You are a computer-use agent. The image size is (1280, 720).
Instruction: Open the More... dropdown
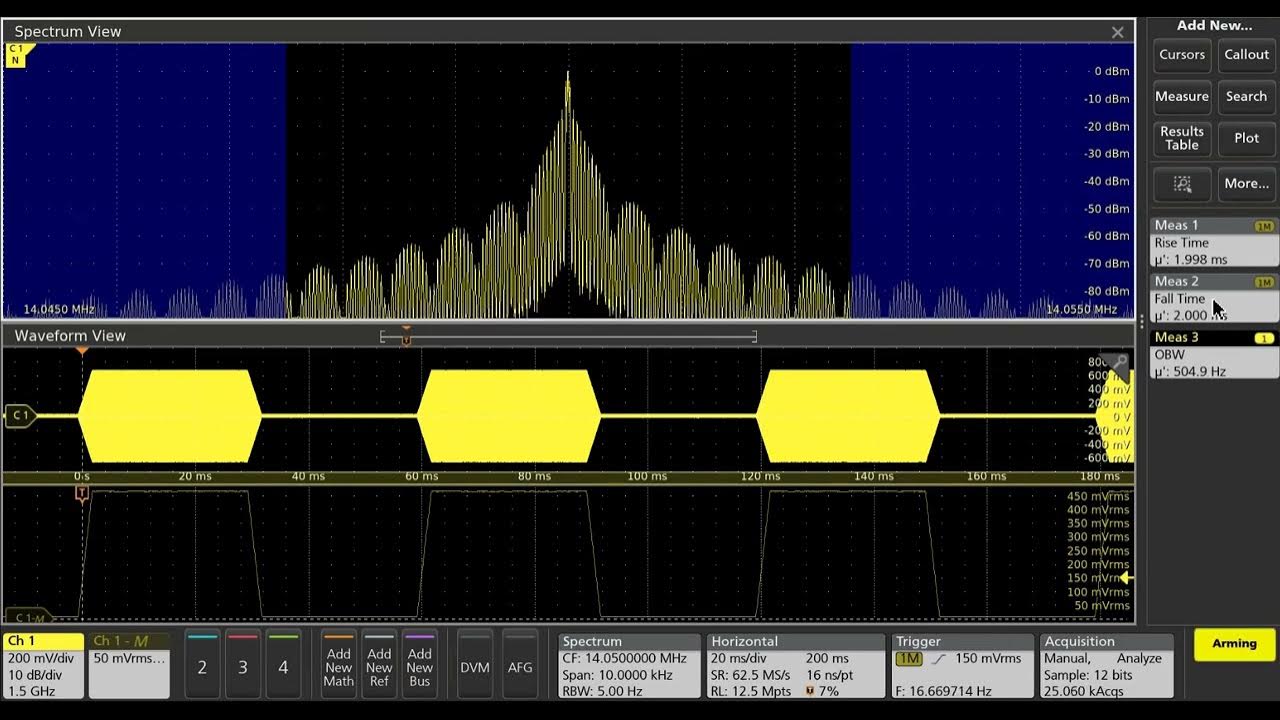point(1246,184)
